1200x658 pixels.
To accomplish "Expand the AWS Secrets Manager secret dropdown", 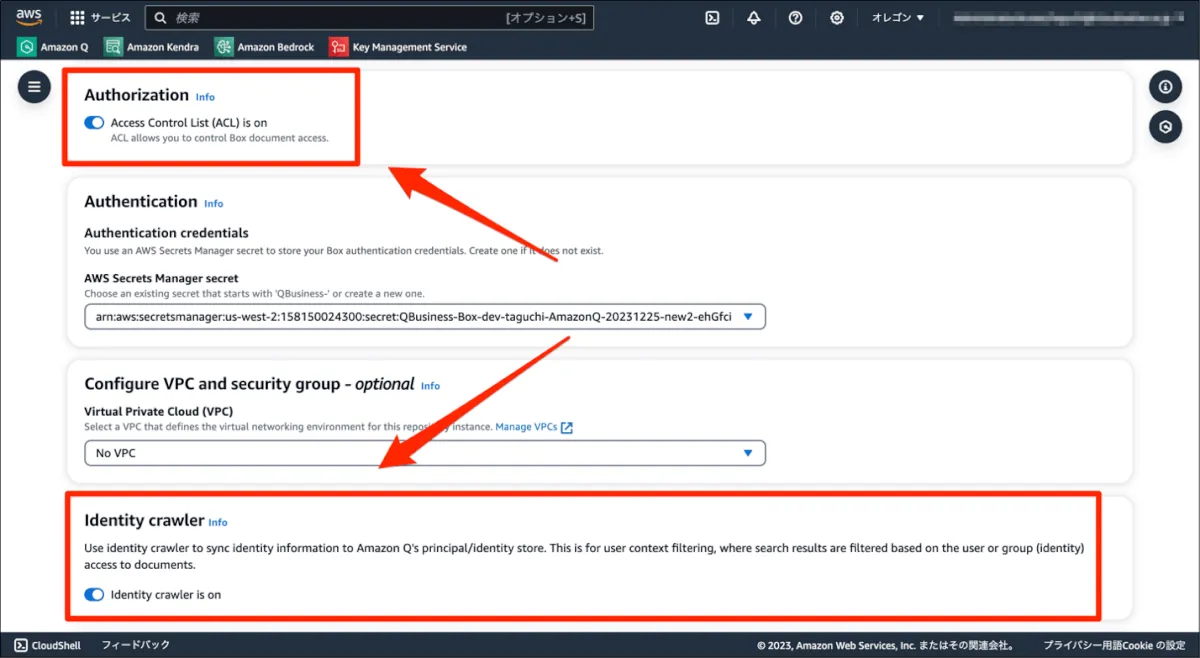I will coord(425,317).
